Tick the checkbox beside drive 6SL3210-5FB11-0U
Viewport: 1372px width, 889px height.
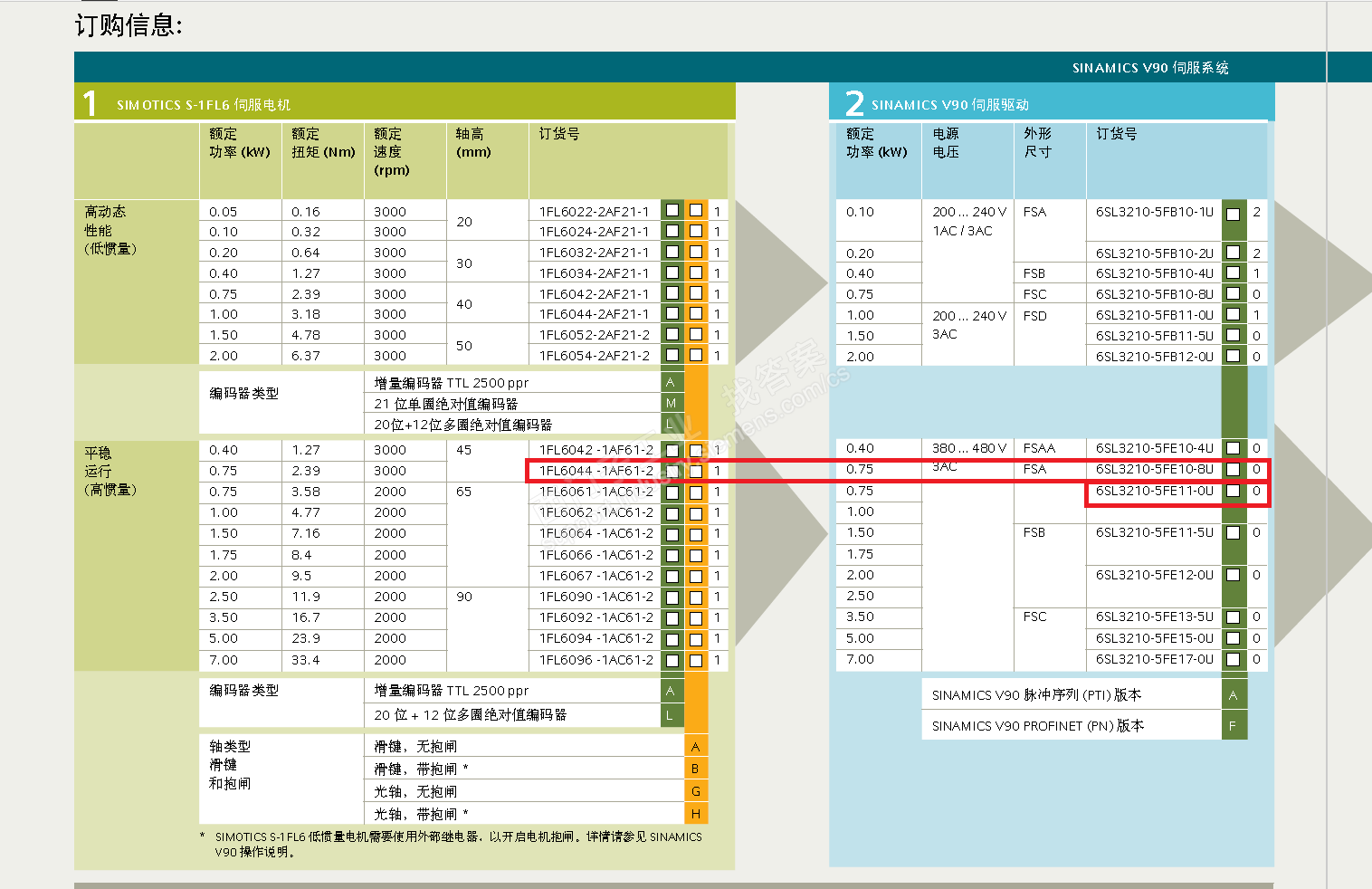pyautogui.click(x=1233, y=315)
